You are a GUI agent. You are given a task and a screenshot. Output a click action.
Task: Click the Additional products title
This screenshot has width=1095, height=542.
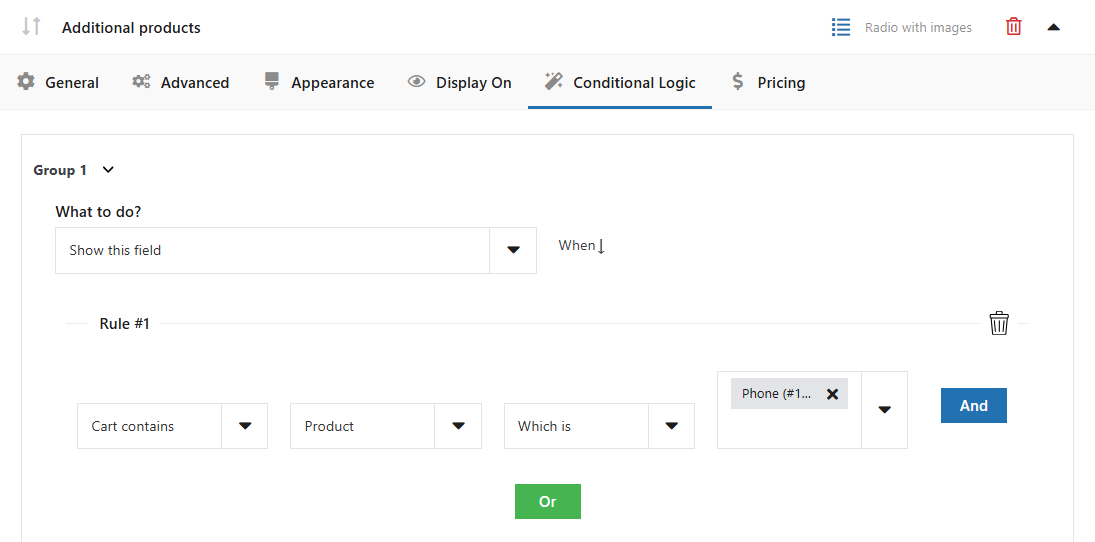[x=131, y=28]
